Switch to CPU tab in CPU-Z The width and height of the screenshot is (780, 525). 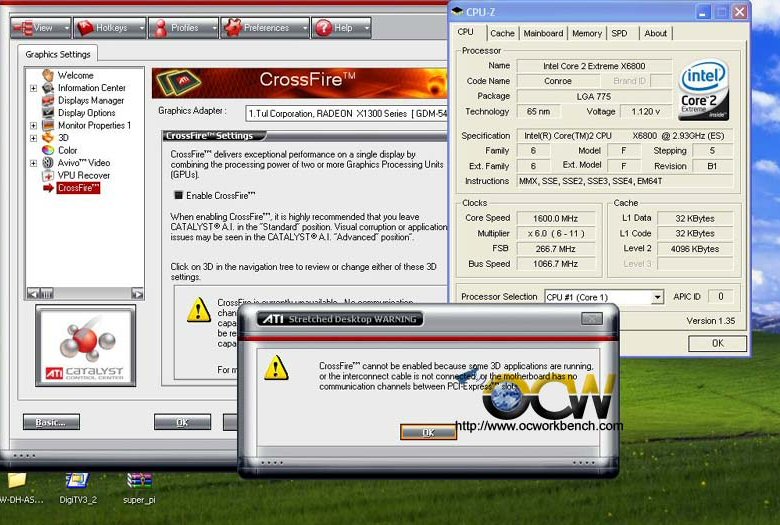[x=465, y=32]
